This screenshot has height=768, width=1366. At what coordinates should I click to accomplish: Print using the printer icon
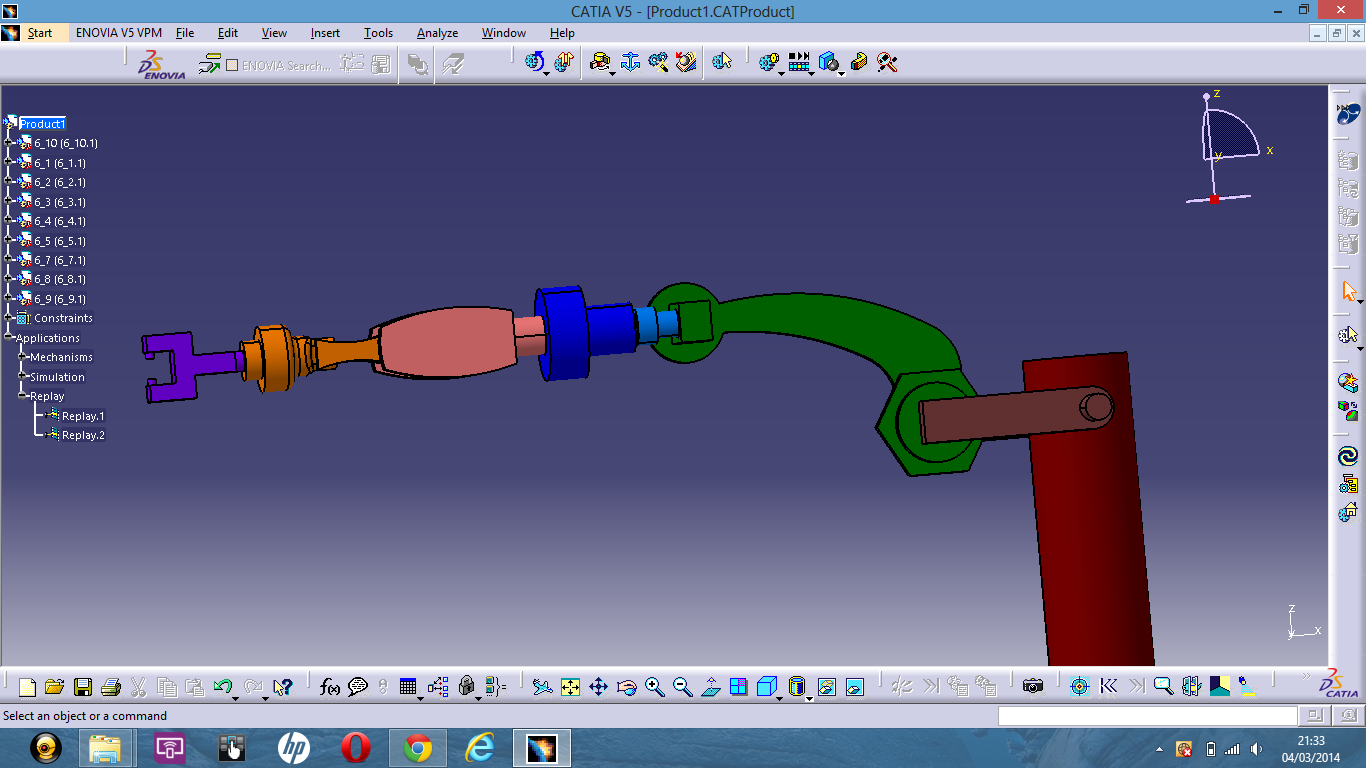pos(111,687)
